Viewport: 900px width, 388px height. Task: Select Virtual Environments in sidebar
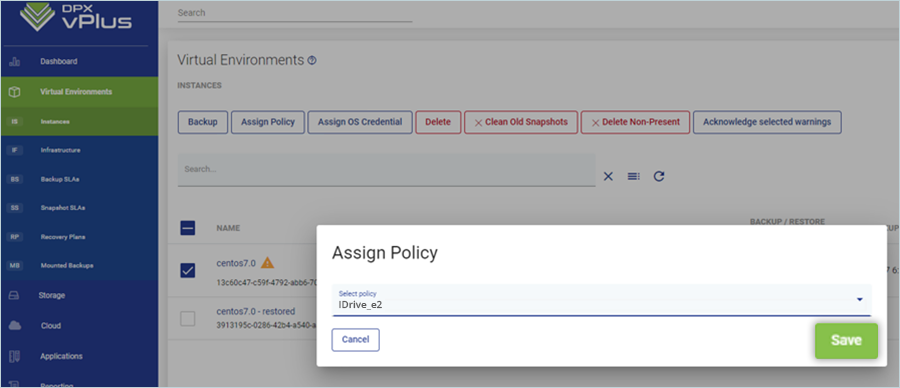79,92
